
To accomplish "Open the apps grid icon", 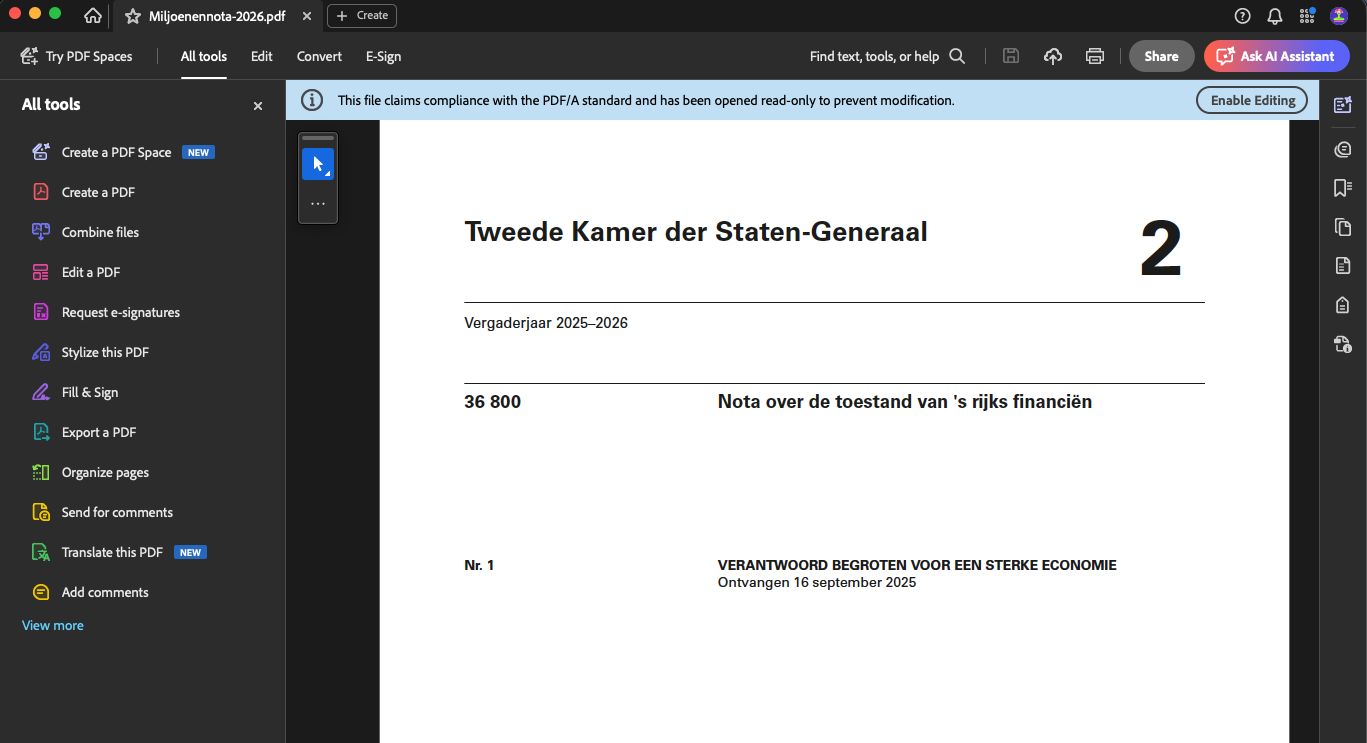I will click(x=1307, y=16).
